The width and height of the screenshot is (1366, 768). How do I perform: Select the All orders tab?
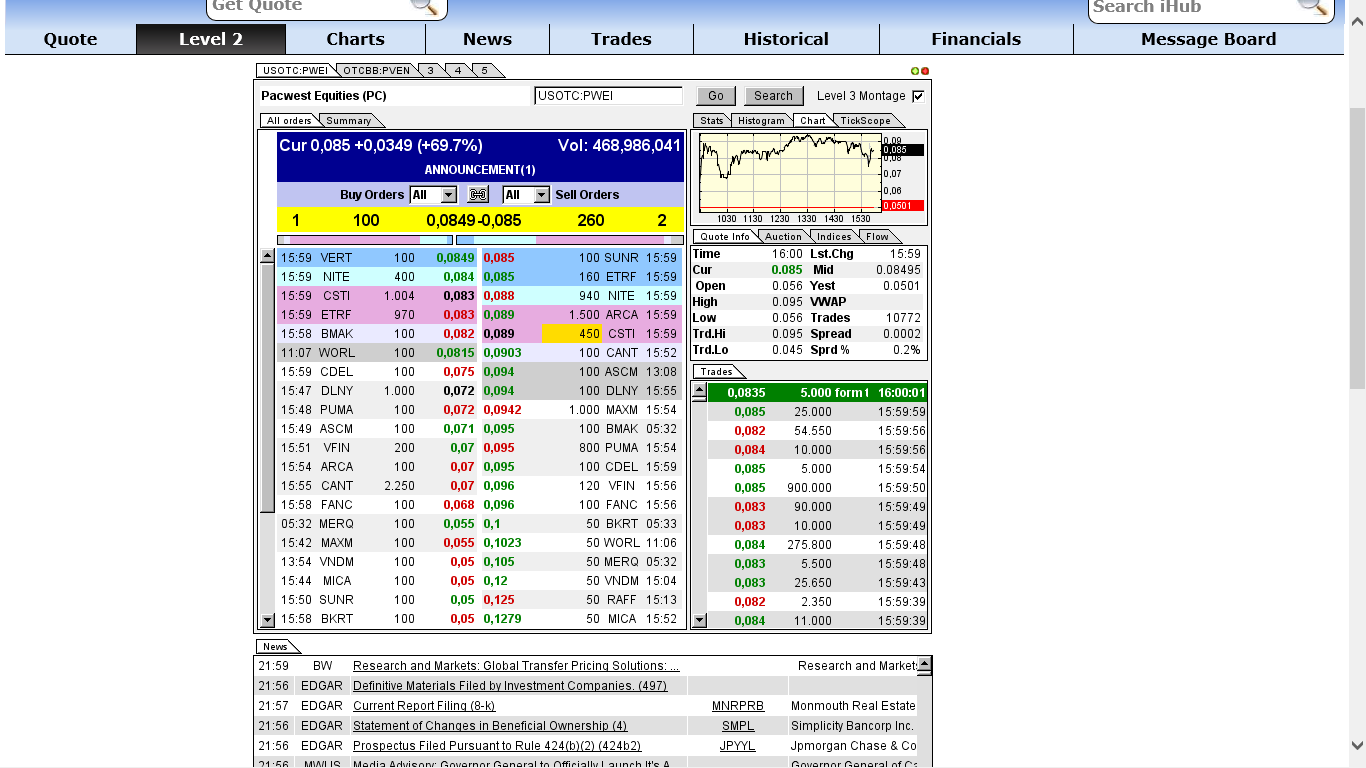[x=289, y=120]
